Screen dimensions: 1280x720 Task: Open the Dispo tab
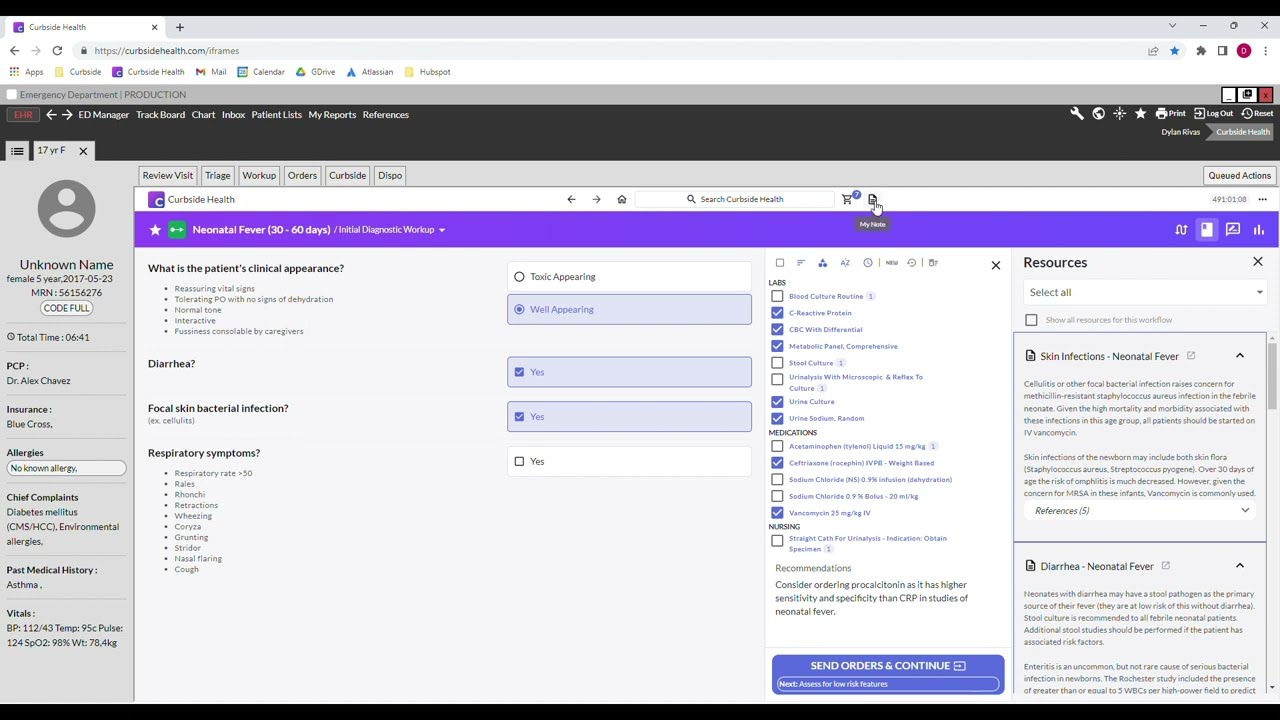coord(390,176)
